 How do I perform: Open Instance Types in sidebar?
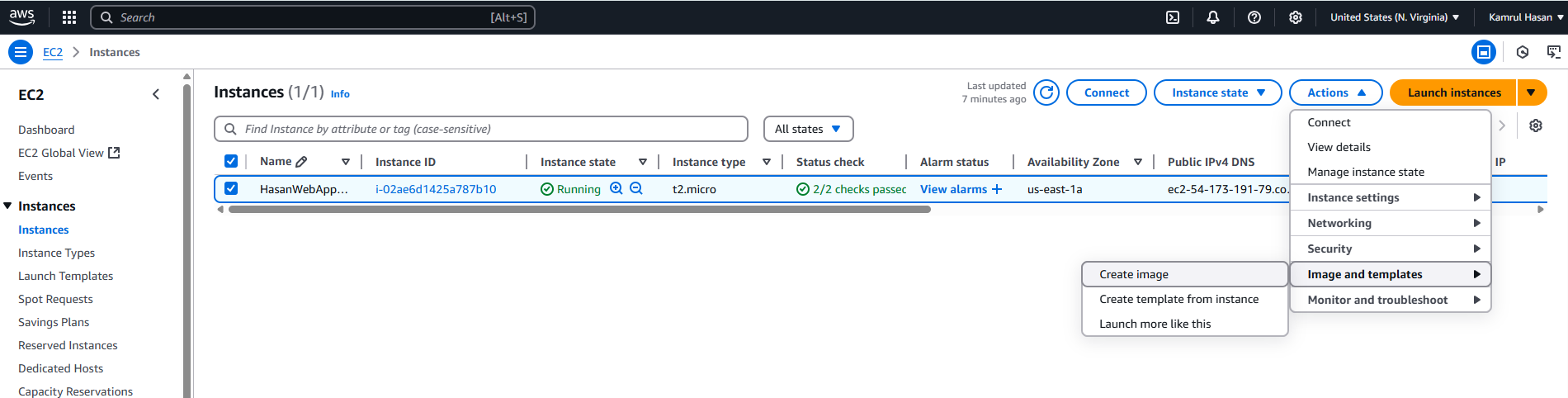[56, 253]
